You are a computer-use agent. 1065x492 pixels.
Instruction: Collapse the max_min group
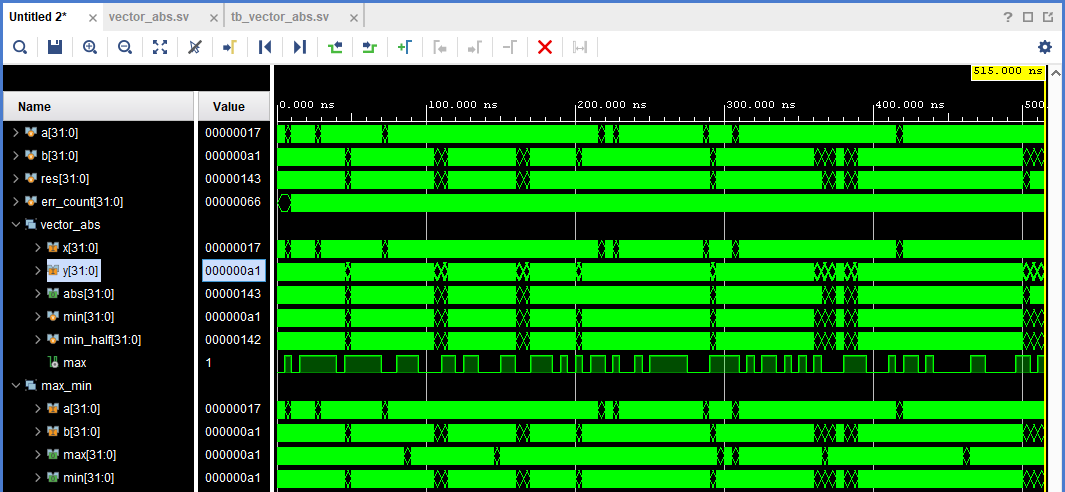16,386
